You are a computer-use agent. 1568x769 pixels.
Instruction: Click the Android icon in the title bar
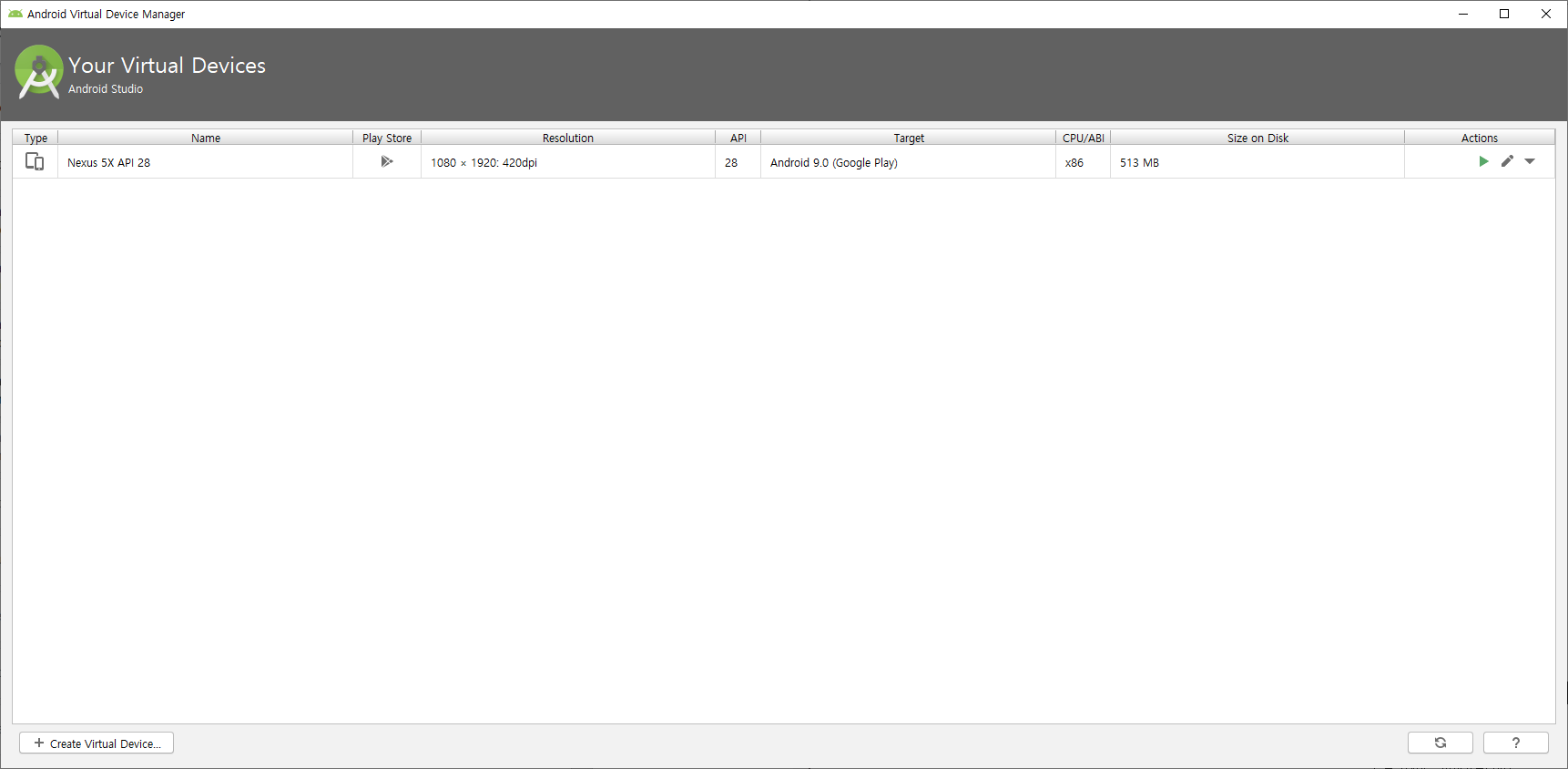[x=15, y=14]
